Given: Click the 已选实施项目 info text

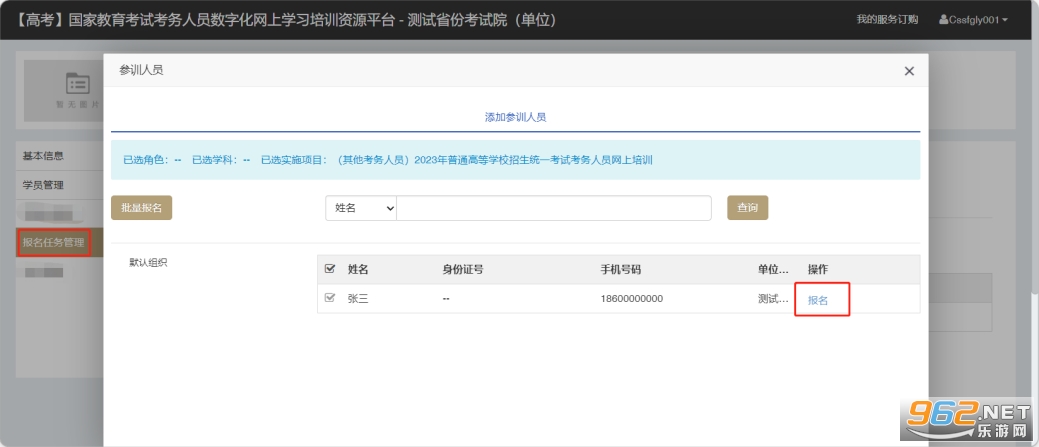Looking at the screenshot, I should click(x=457, y=160).
